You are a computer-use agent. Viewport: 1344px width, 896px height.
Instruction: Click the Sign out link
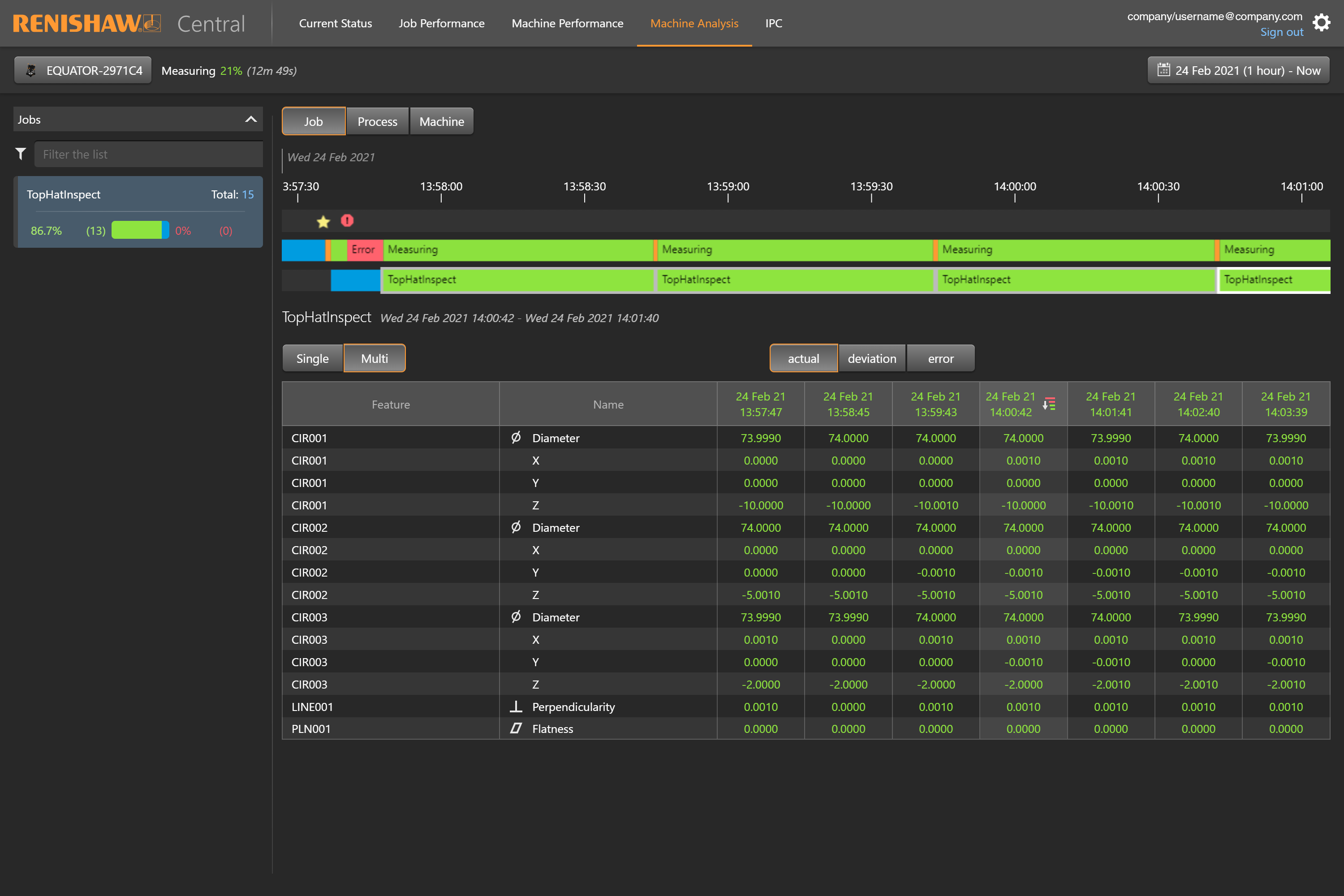1281,32
